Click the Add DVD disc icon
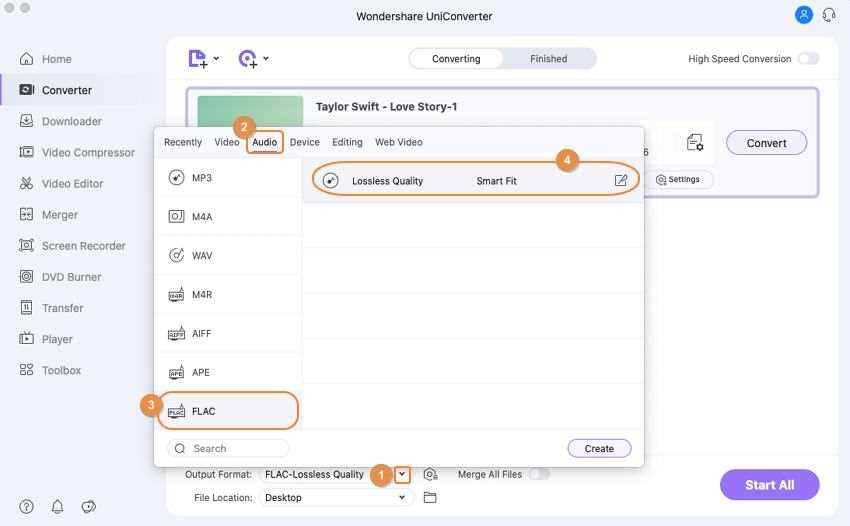Viewport: 850px width, 526px height. click(x=248, y=59)
